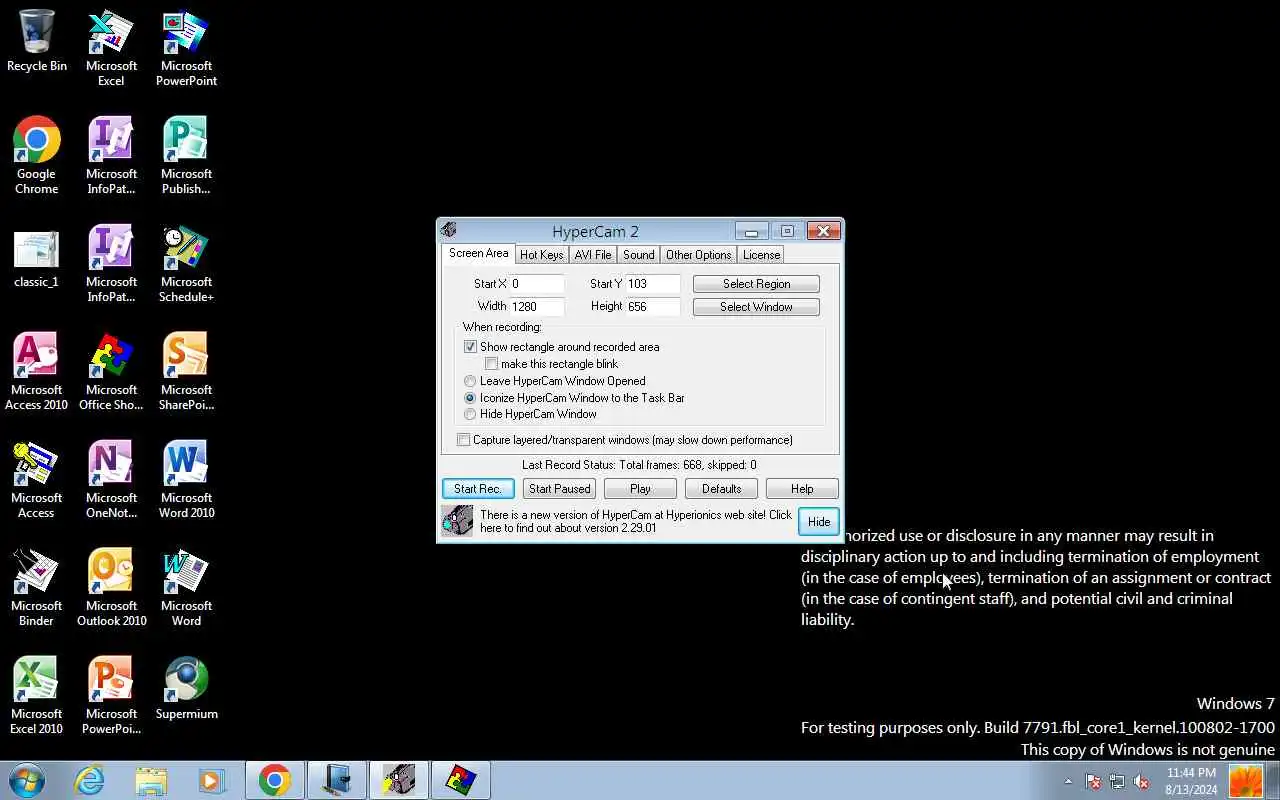Switch to Chrome on the taskbar

point(275,780)
